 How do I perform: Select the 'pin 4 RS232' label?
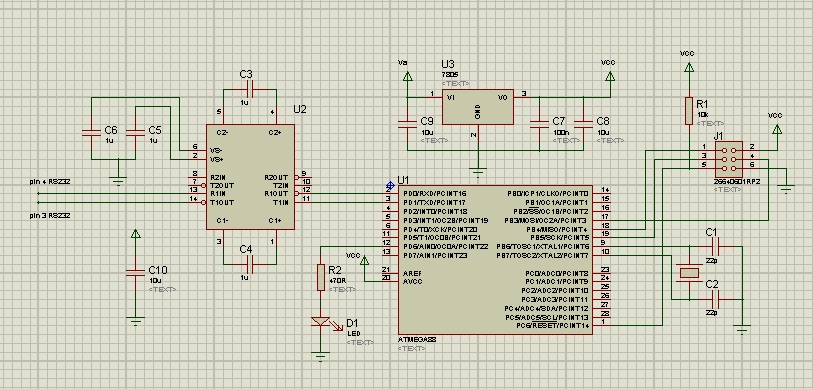(50, 182)
